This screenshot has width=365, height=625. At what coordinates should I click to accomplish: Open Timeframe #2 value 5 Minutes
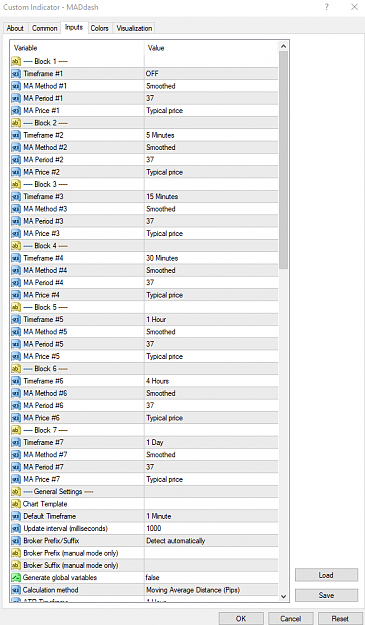coord(211,135)
